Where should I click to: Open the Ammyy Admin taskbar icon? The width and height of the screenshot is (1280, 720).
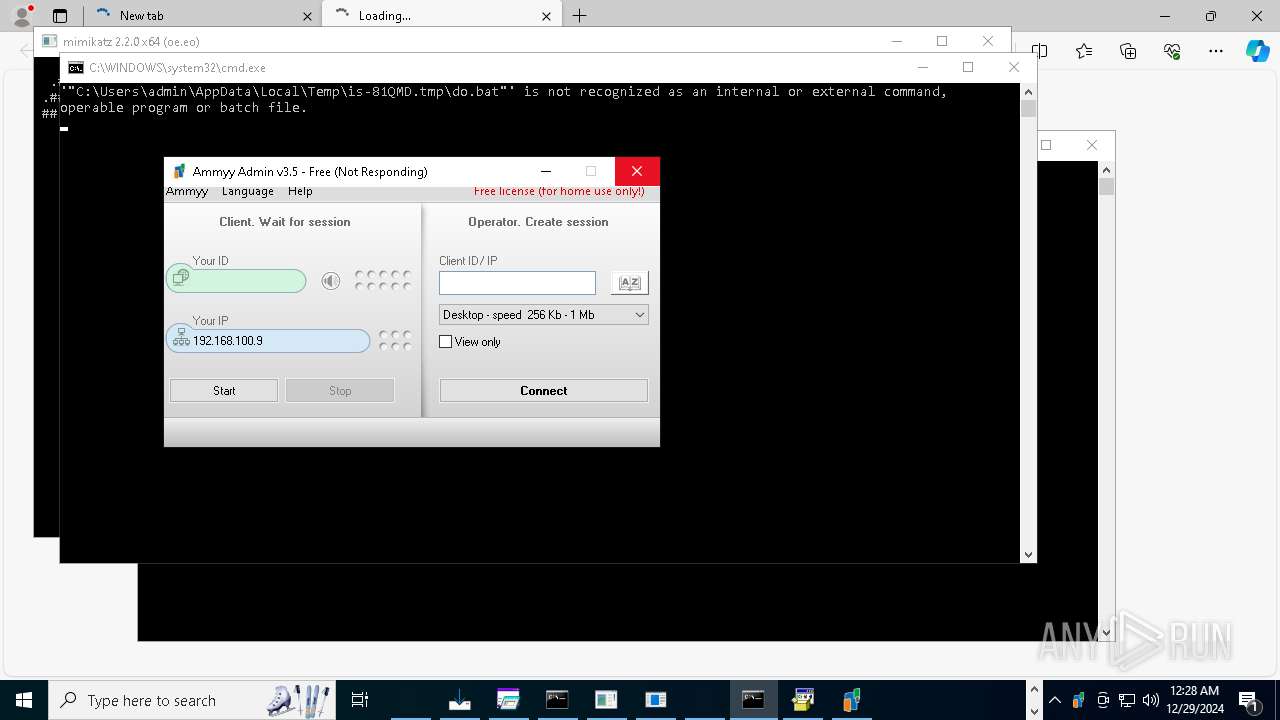coord(852,700)
